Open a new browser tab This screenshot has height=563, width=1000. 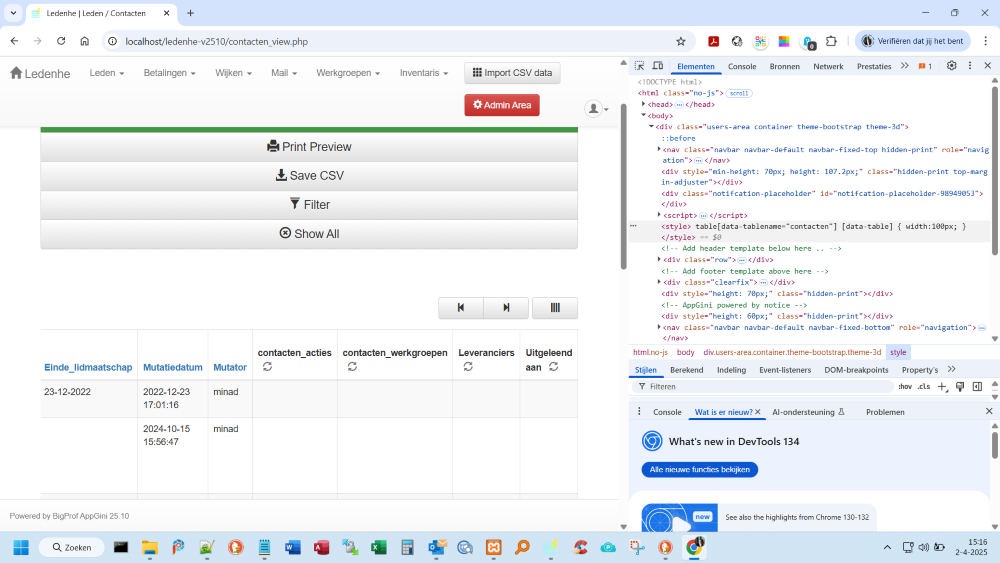click(190, 13)
